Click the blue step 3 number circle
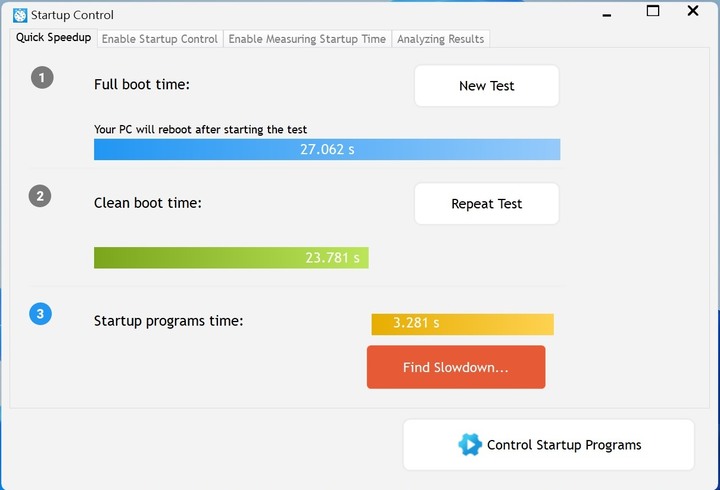This screenshot has height=490, width=720. (x=40, y=314)
